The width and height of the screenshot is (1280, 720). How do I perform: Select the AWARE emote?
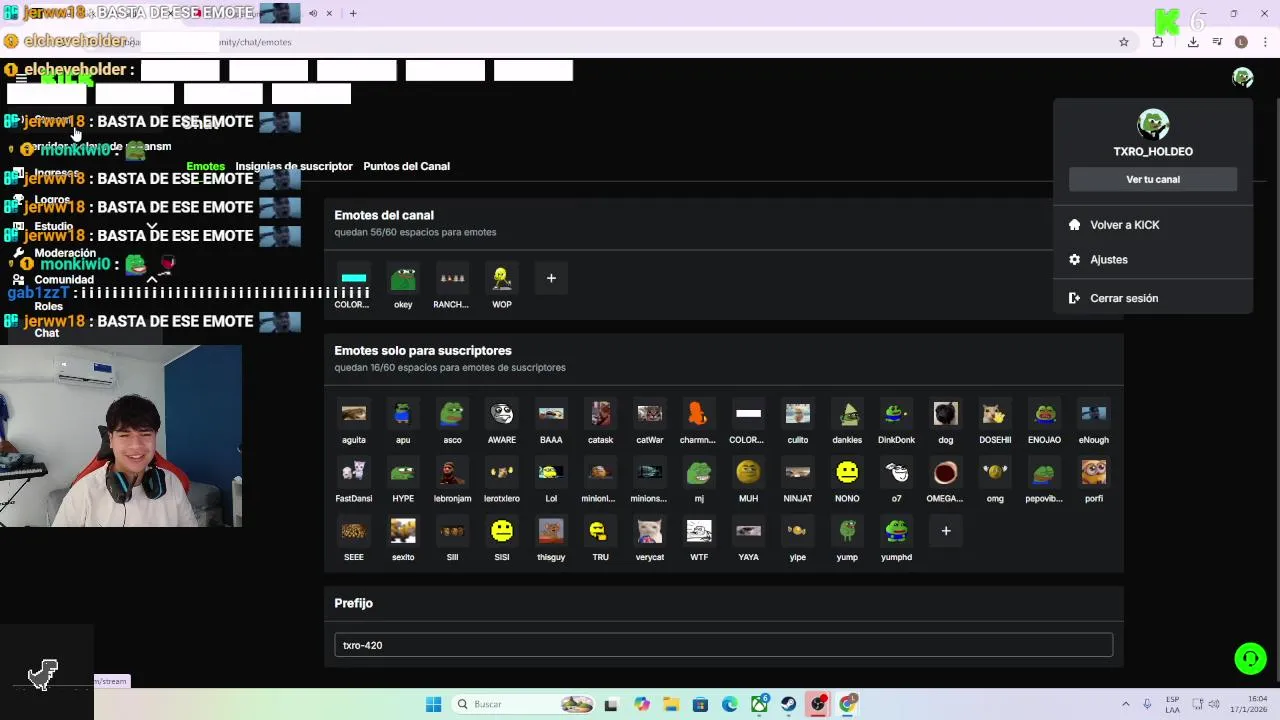click(x=502, y=414)
